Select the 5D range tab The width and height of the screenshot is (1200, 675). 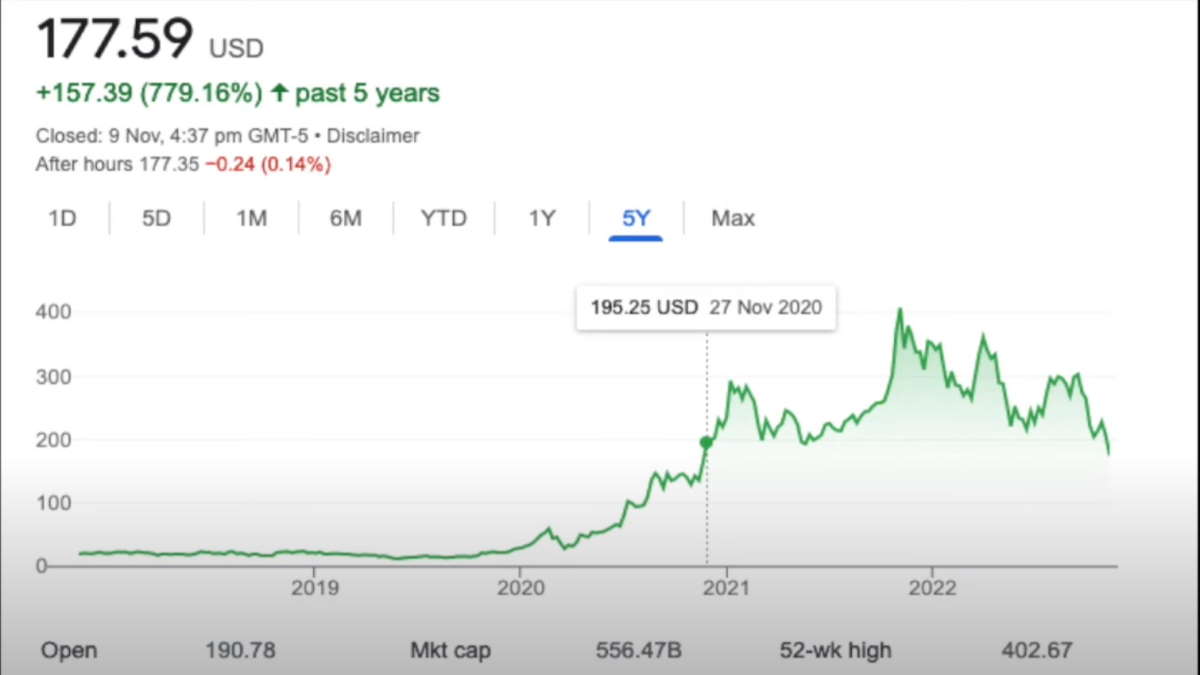click(x=156, y=218)
